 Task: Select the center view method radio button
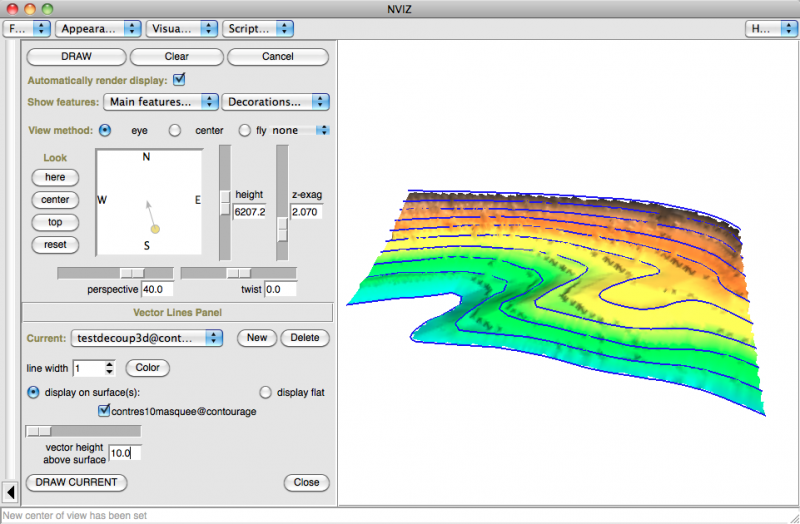(x=174, y=130)
